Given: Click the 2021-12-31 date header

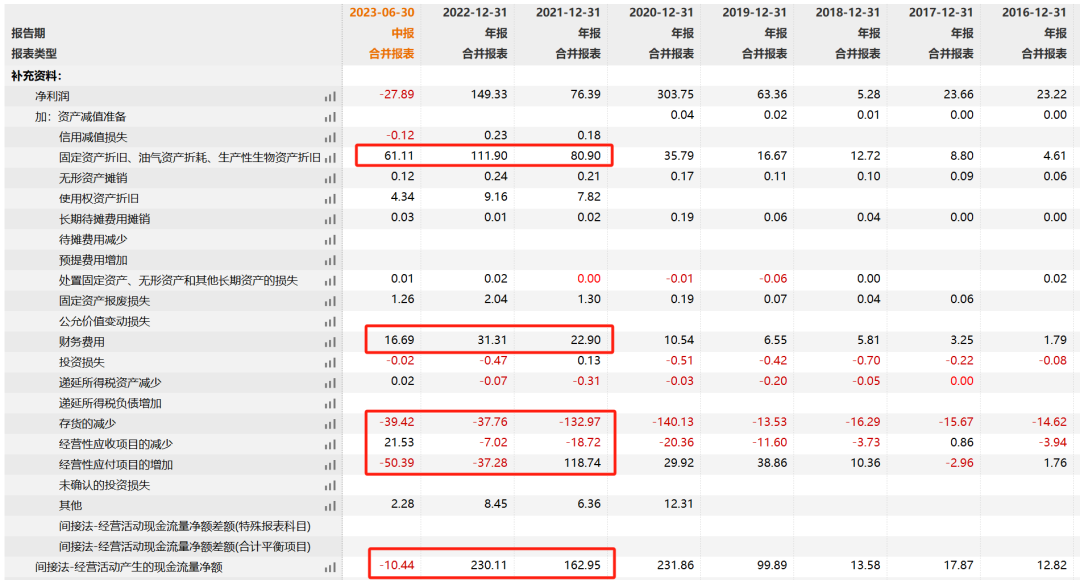Looking at the screenshot, I should (568, 12).
